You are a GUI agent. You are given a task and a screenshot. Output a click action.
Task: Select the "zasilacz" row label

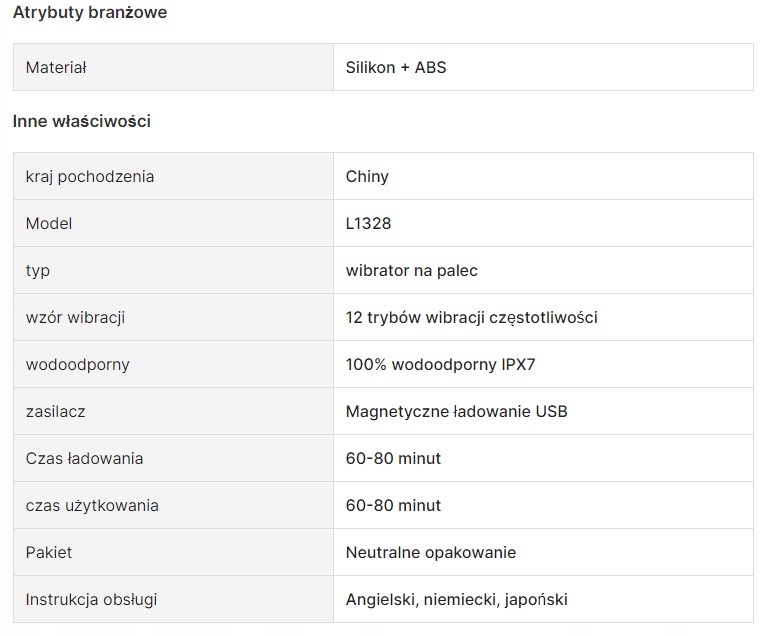[55, 412]
